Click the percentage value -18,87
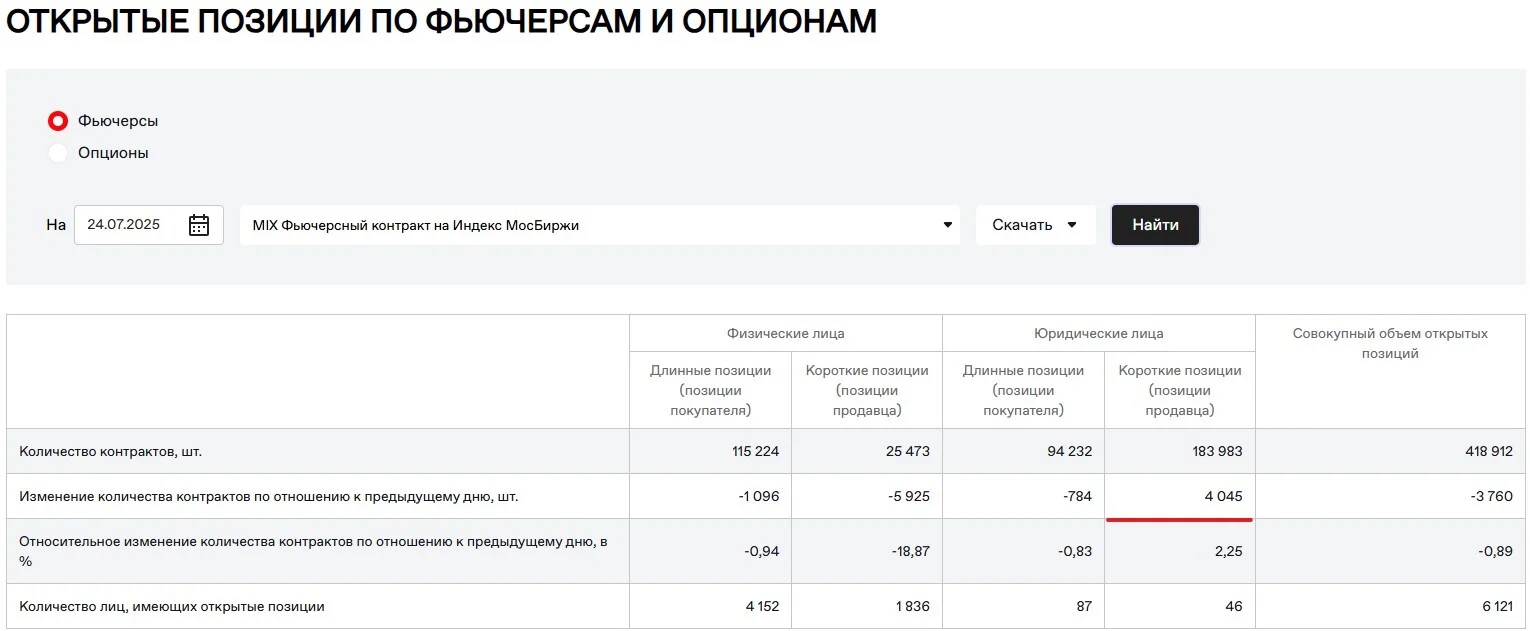Screen dimensions: 1530x631 909,551
